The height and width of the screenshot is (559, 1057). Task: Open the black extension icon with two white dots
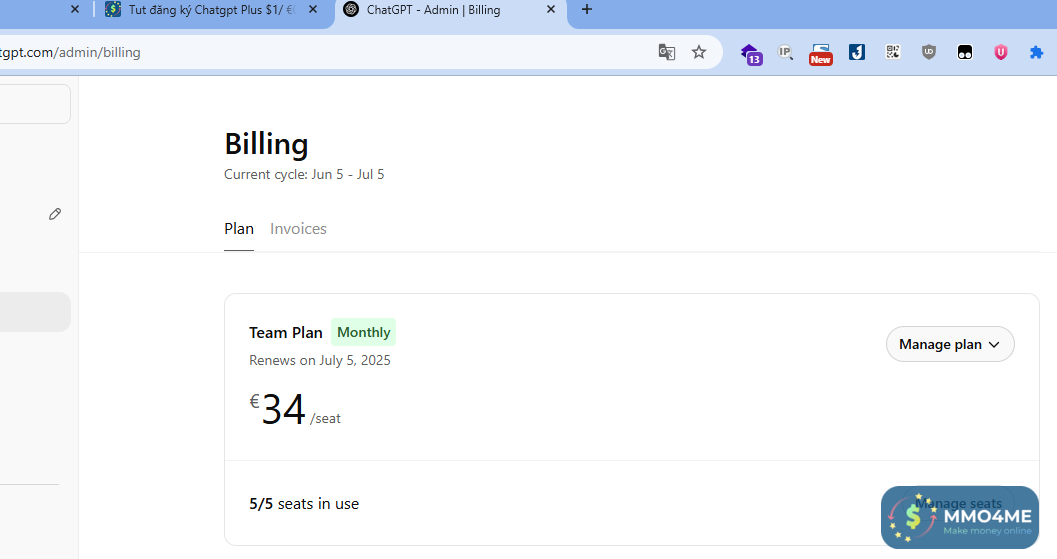(x=965, y=52)
